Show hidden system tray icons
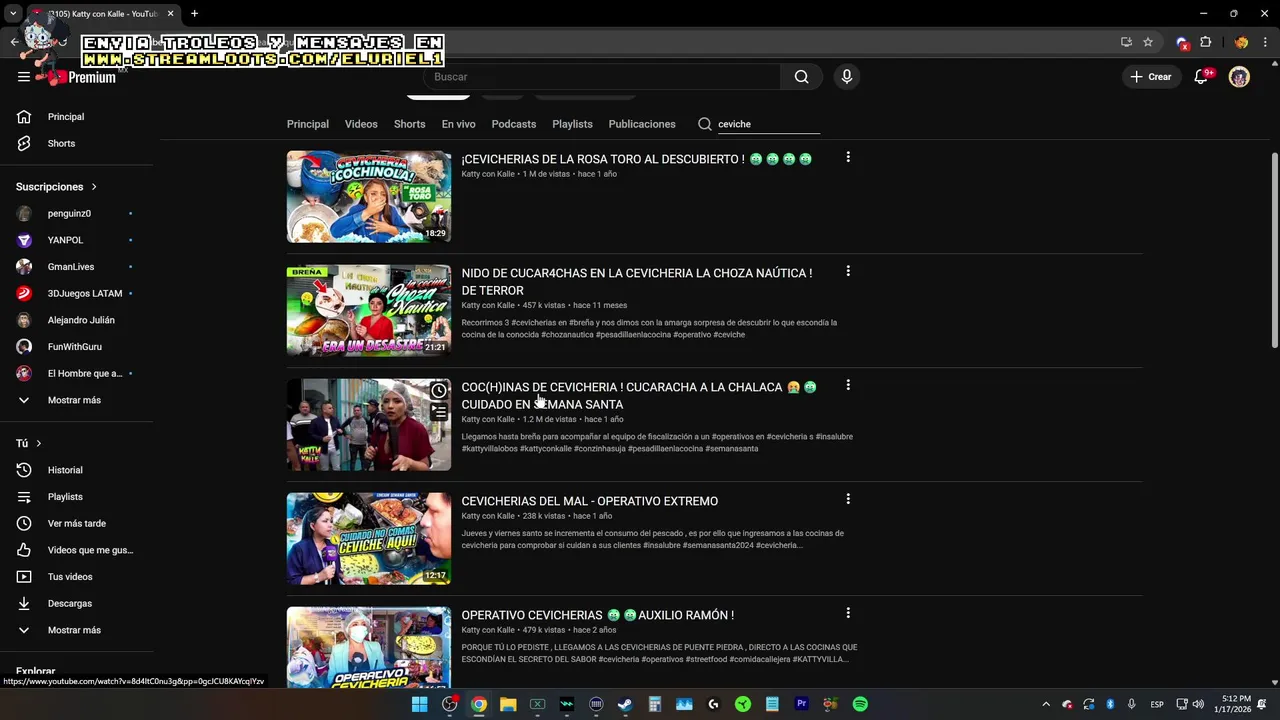Screen dimensions: 1280x720 [x=1046, y=704]
